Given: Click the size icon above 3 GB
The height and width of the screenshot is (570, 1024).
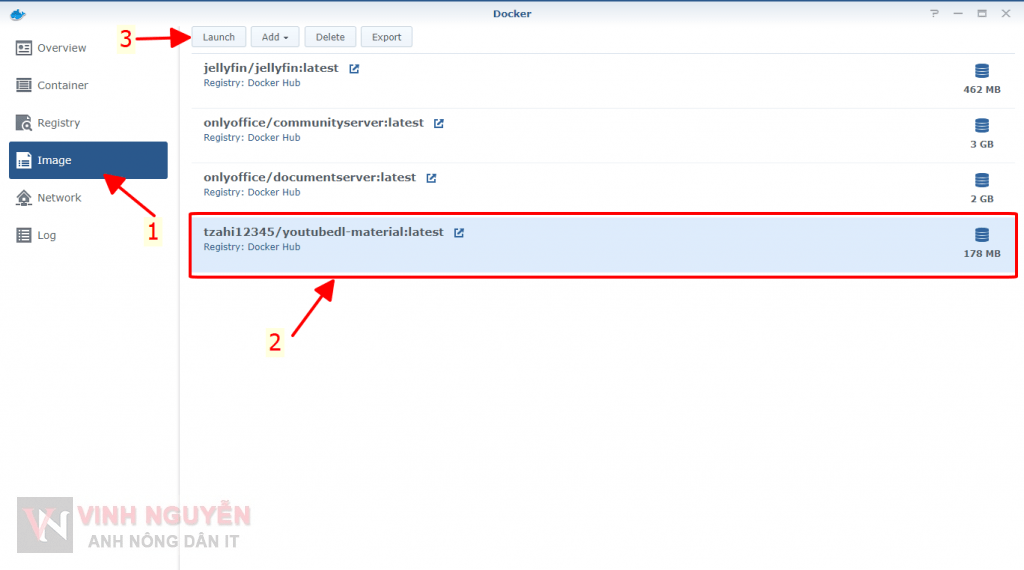Looking at the screenshot, I should pos(981,126).
